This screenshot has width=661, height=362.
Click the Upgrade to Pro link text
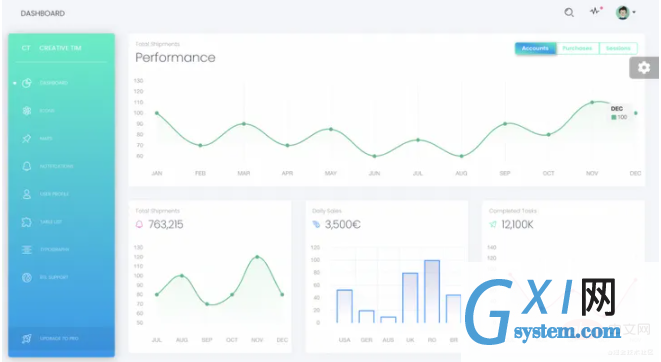click(x=59, y=338)
